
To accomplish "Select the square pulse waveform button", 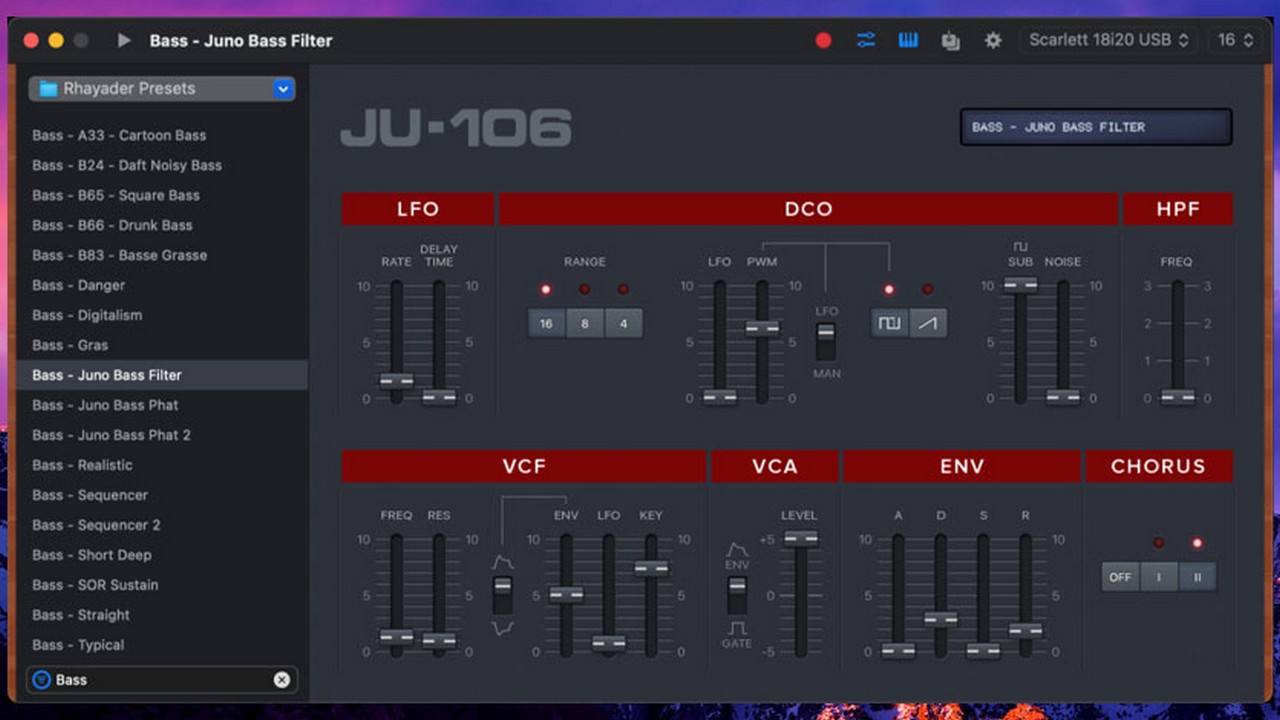I will point(889,323).
